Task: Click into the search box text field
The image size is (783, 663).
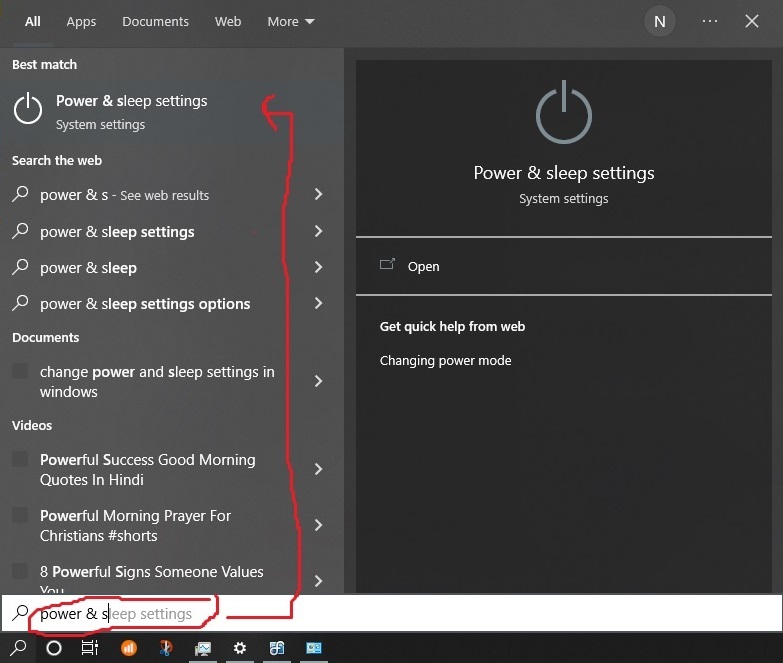Action: [x=392, y=613]
